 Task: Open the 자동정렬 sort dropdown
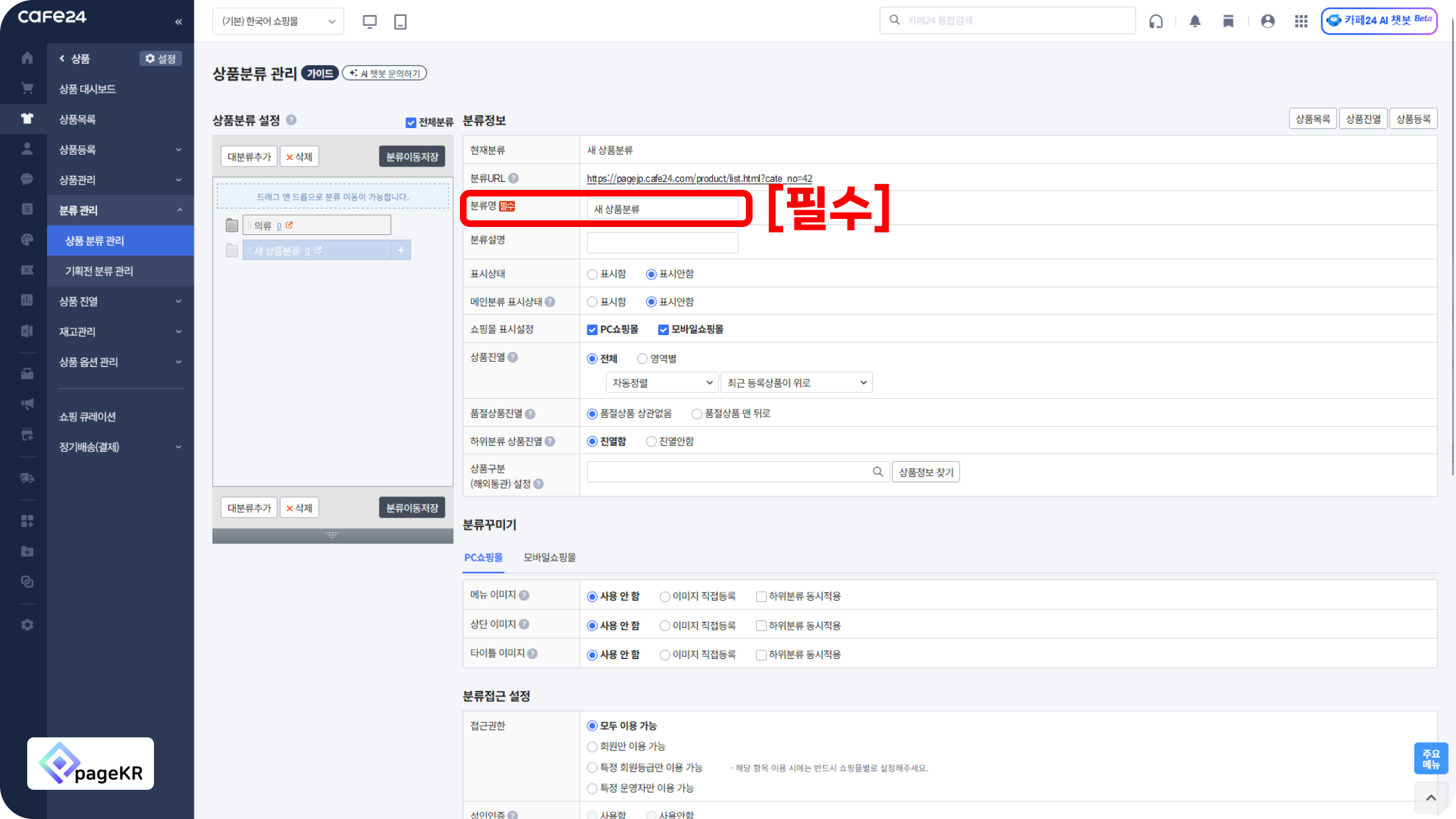(x=662, y=382)
